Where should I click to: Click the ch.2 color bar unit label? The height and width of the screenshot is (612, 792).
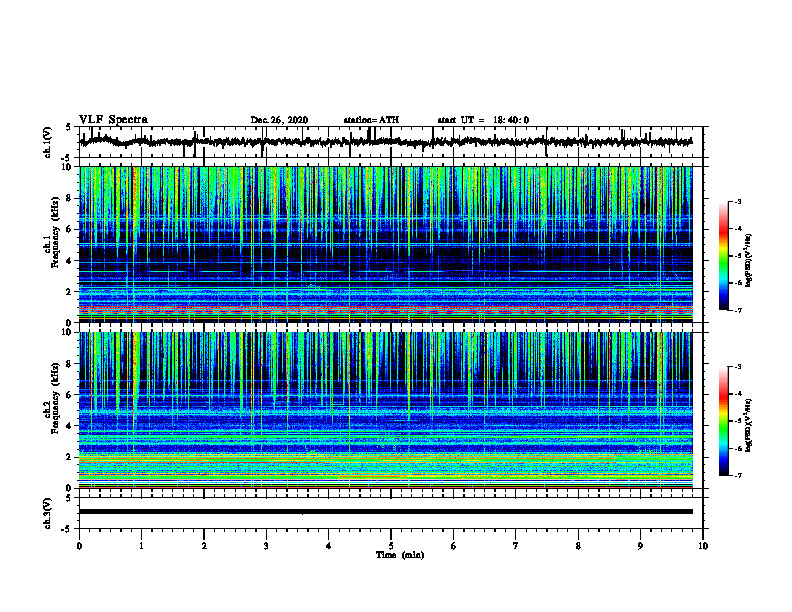(x=749, y=426)
